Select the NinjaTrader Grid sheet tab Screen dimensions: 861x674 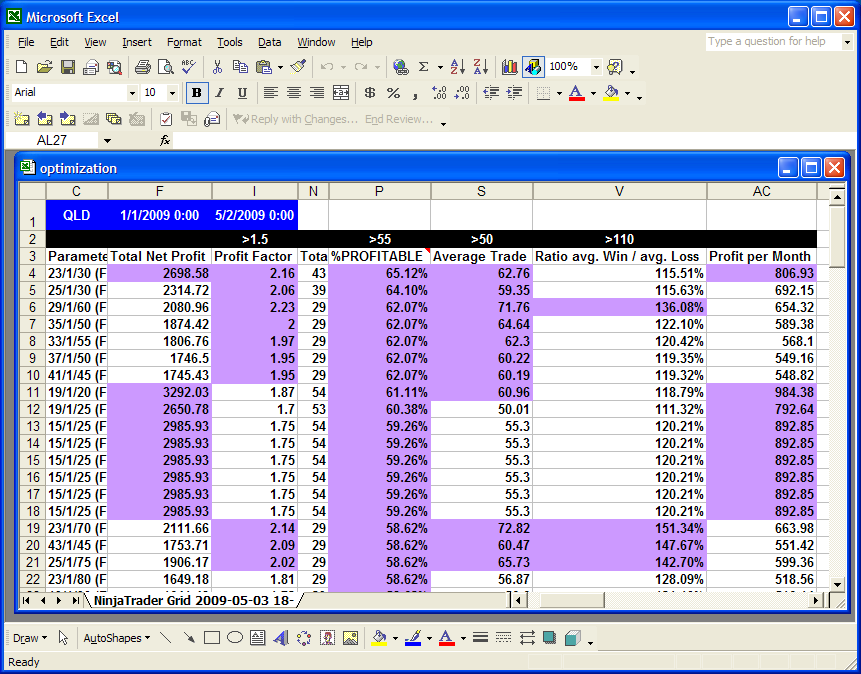[x=193, y=600]
